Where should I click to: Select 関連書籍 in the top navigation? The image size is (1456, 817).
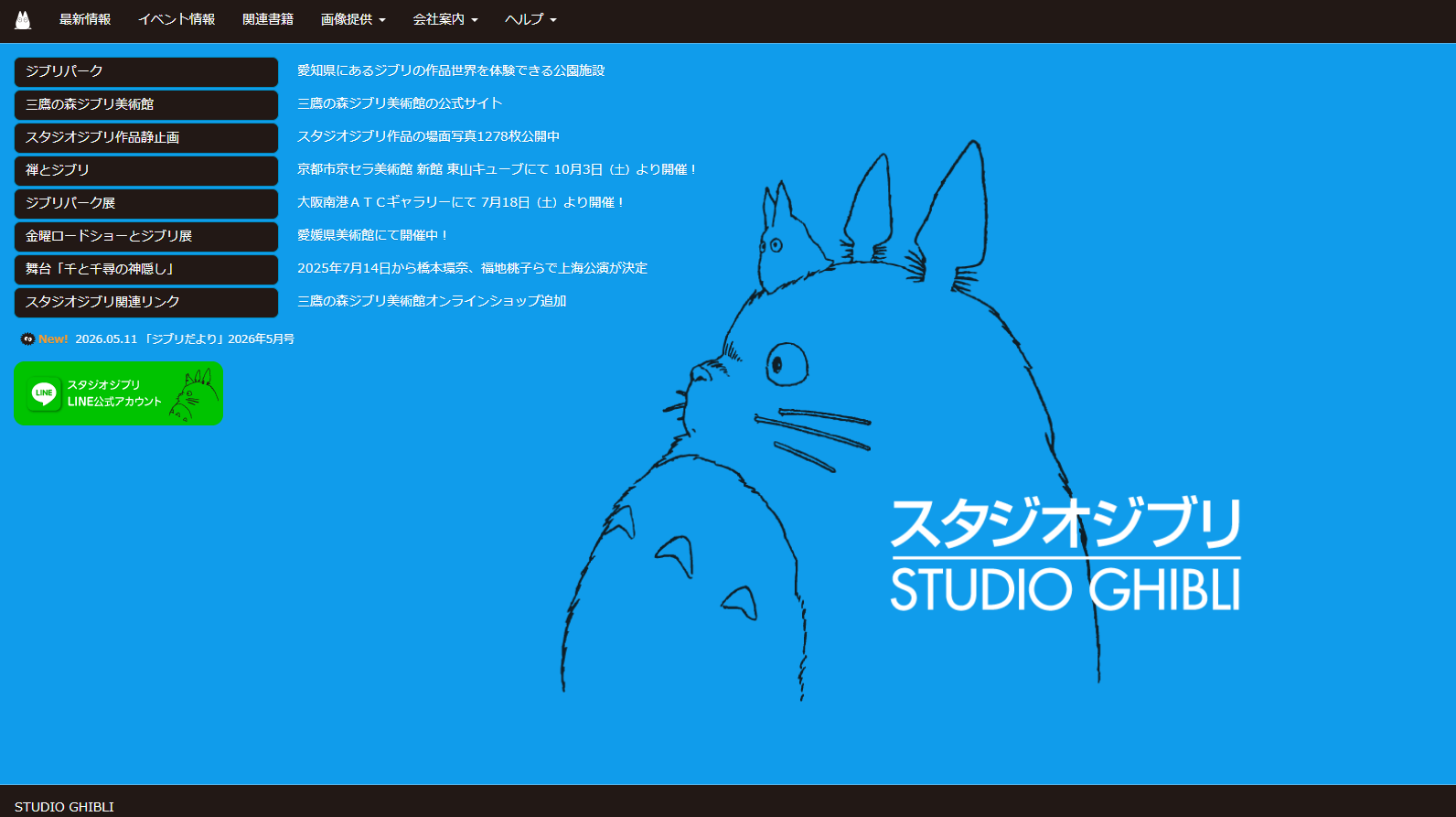tap(268, 19)
